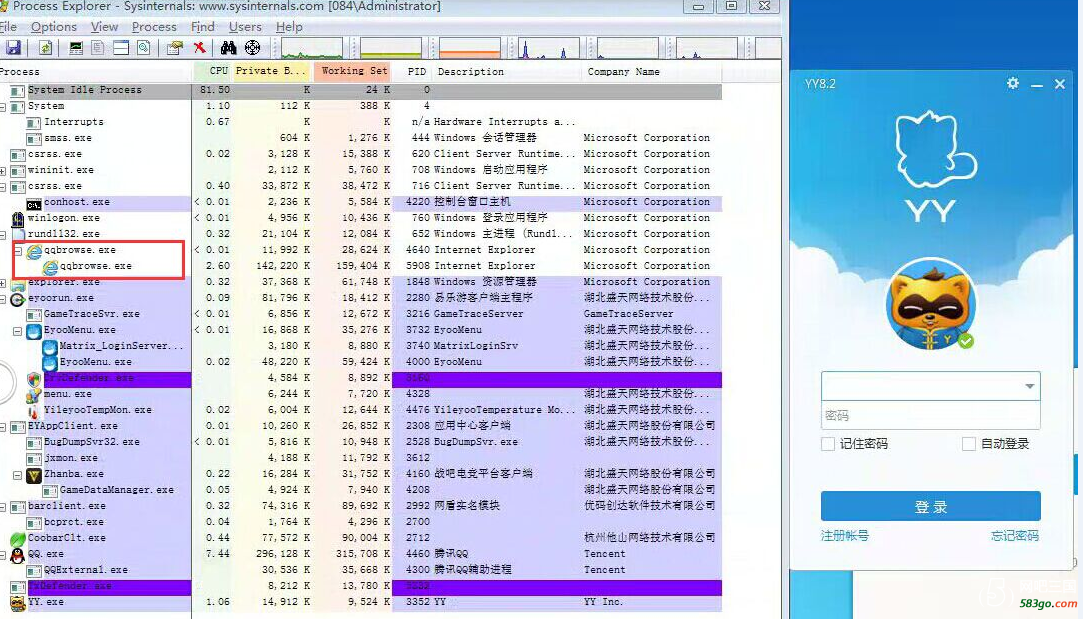Open the View menu
Viewport: 1083px width, 619px height.
104,27
